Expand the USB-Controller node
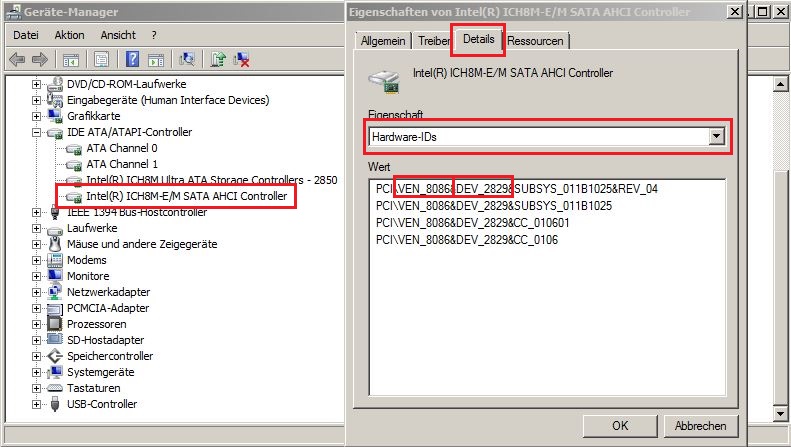This screenshot has height=447, width=791. (36, 405)
